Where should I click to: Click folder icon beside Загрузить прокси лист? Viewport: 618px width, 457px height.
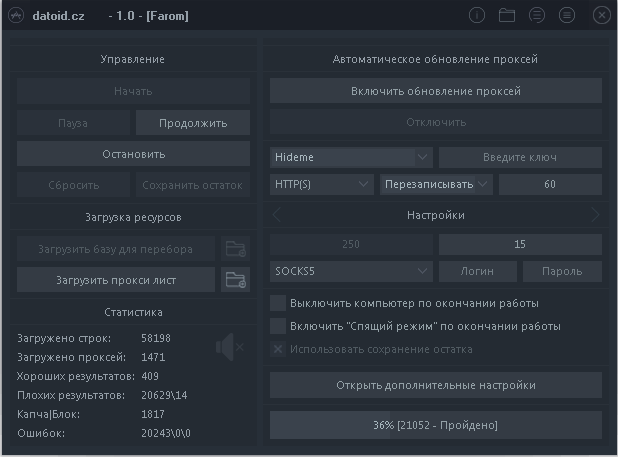(235, 279)
